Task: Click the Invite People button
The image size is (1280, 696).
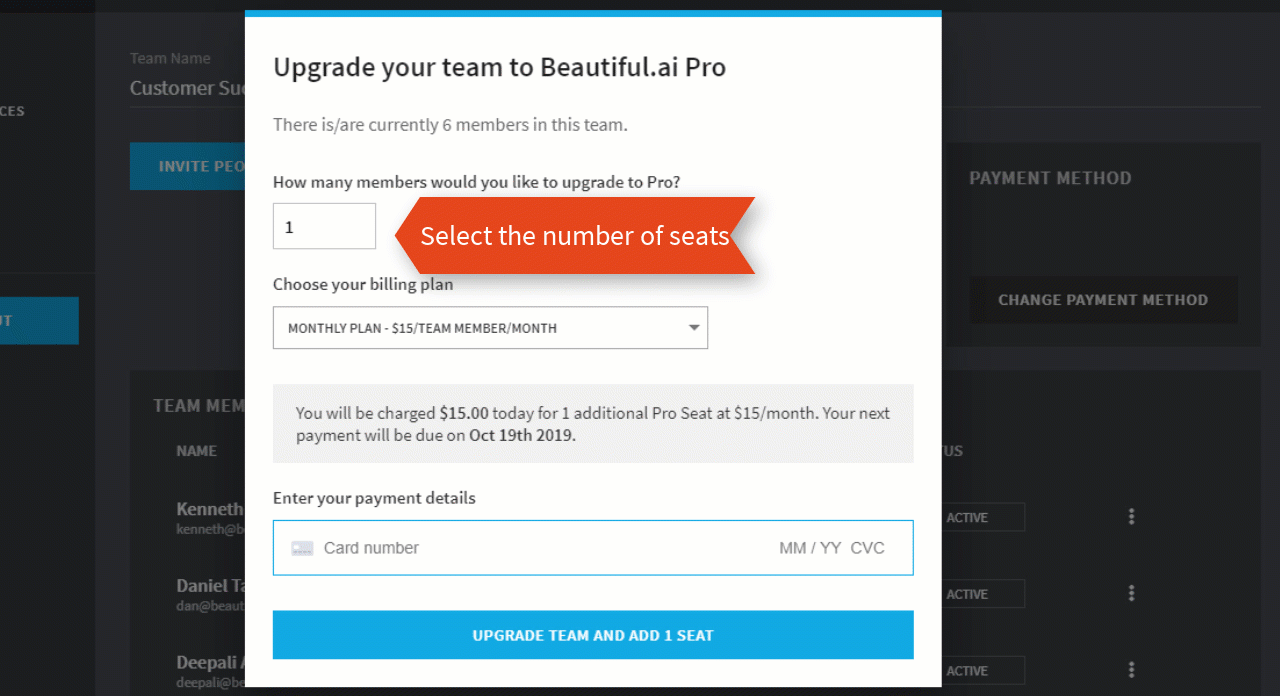Action: [188, 166]
